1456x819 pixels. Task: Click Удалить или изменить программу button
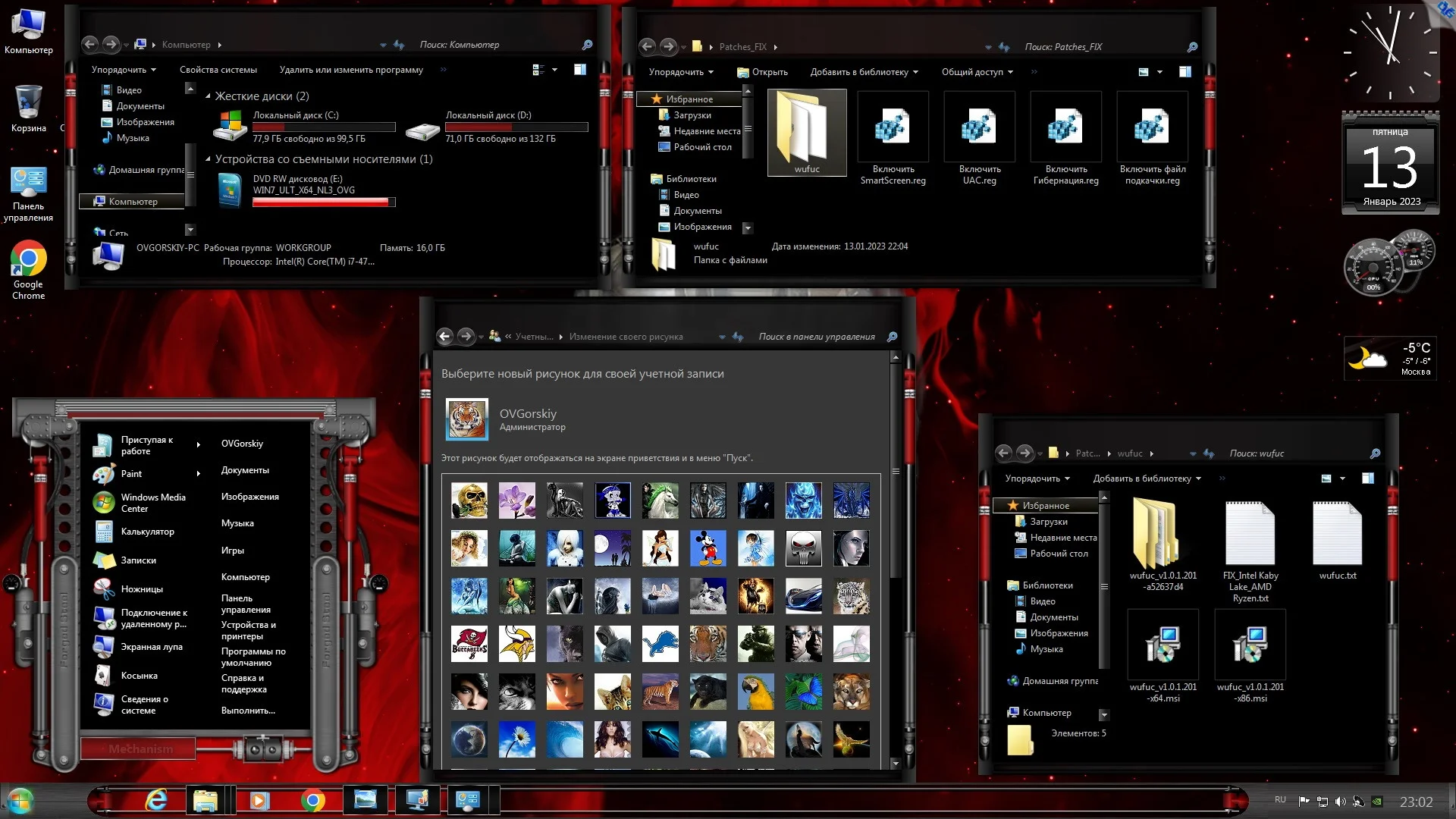(x=351, y=70)
